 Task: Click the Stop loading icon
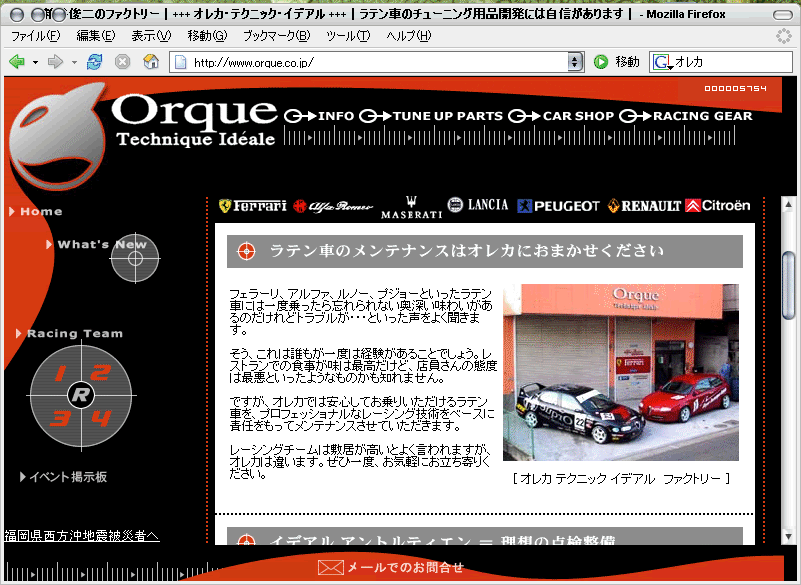122,62
